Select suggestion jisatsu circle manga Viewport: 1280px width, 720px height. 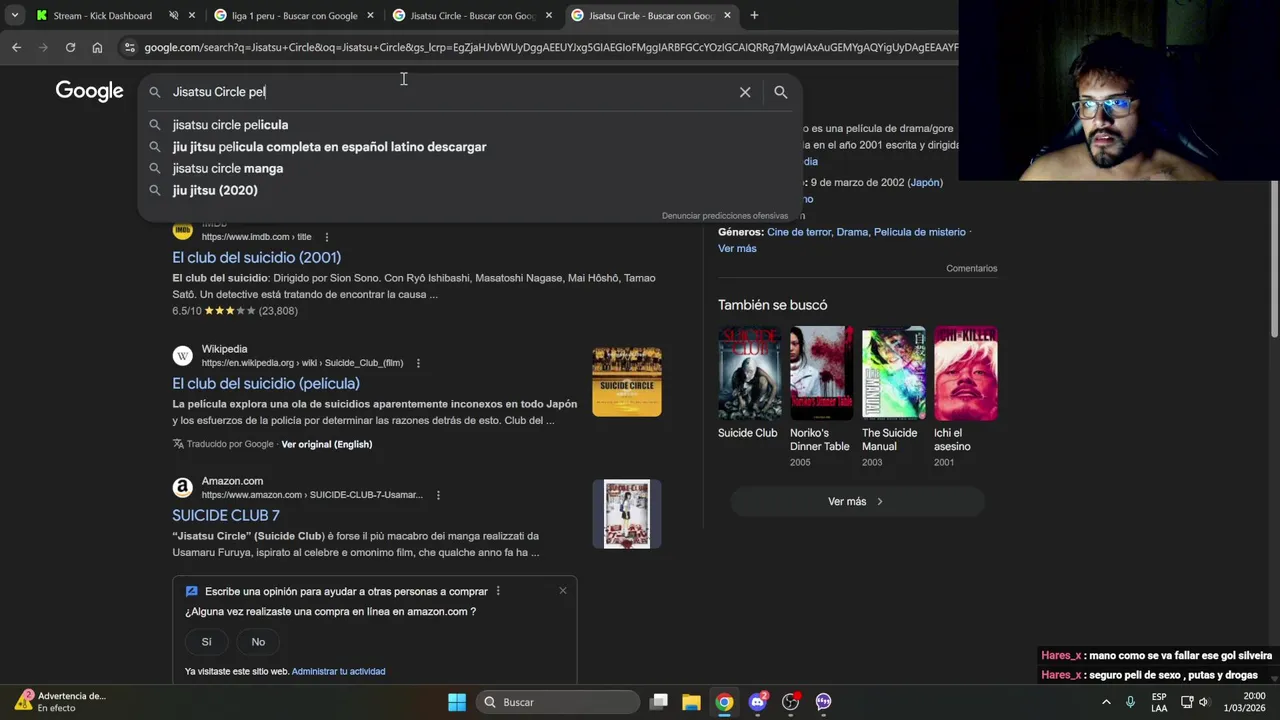tap(227, 169)
